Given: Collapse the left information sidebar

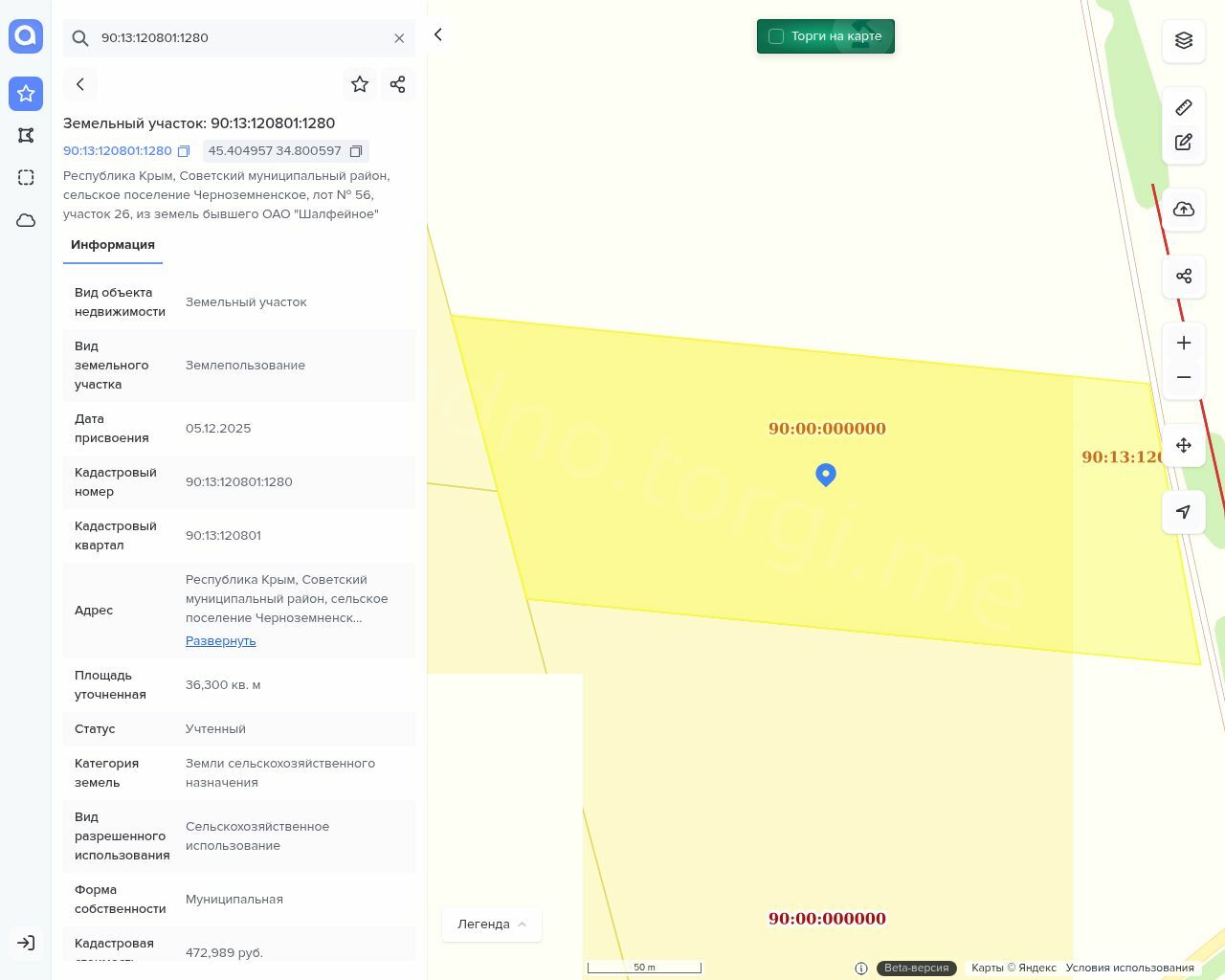Looking at the screenshot, I should (438, 35).
